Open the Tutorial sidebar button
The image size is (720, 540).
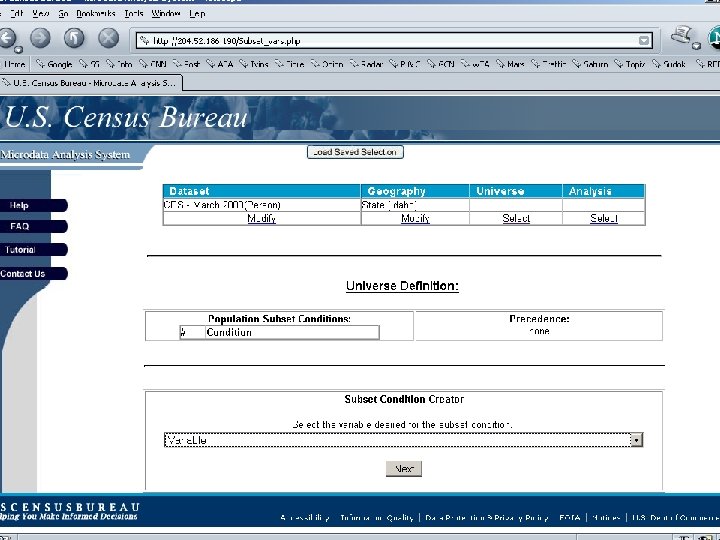pyautogui.click(x=34, y=250)
